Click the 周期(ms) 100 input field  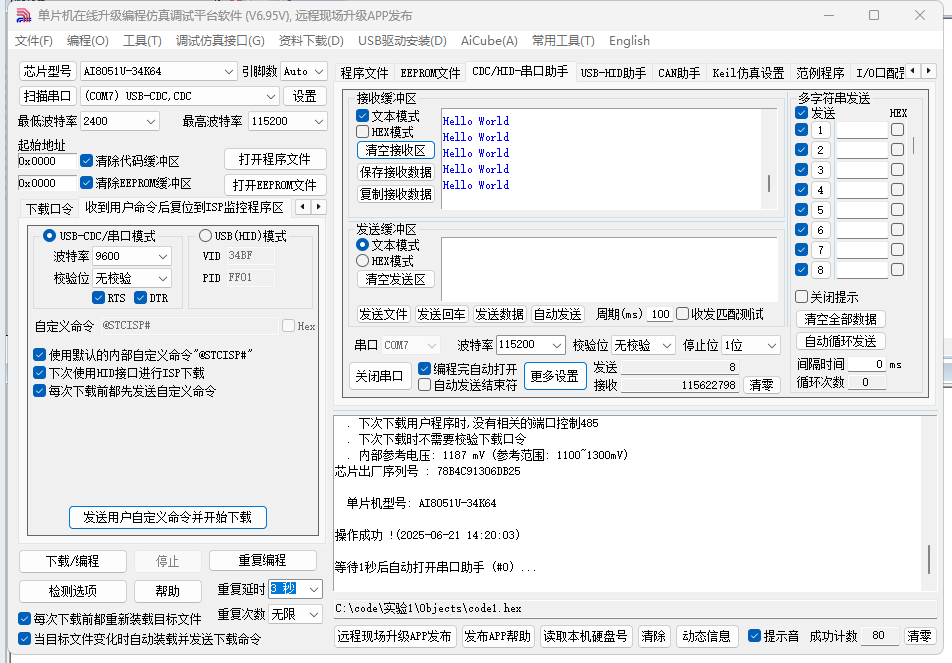tap(659, 314)
